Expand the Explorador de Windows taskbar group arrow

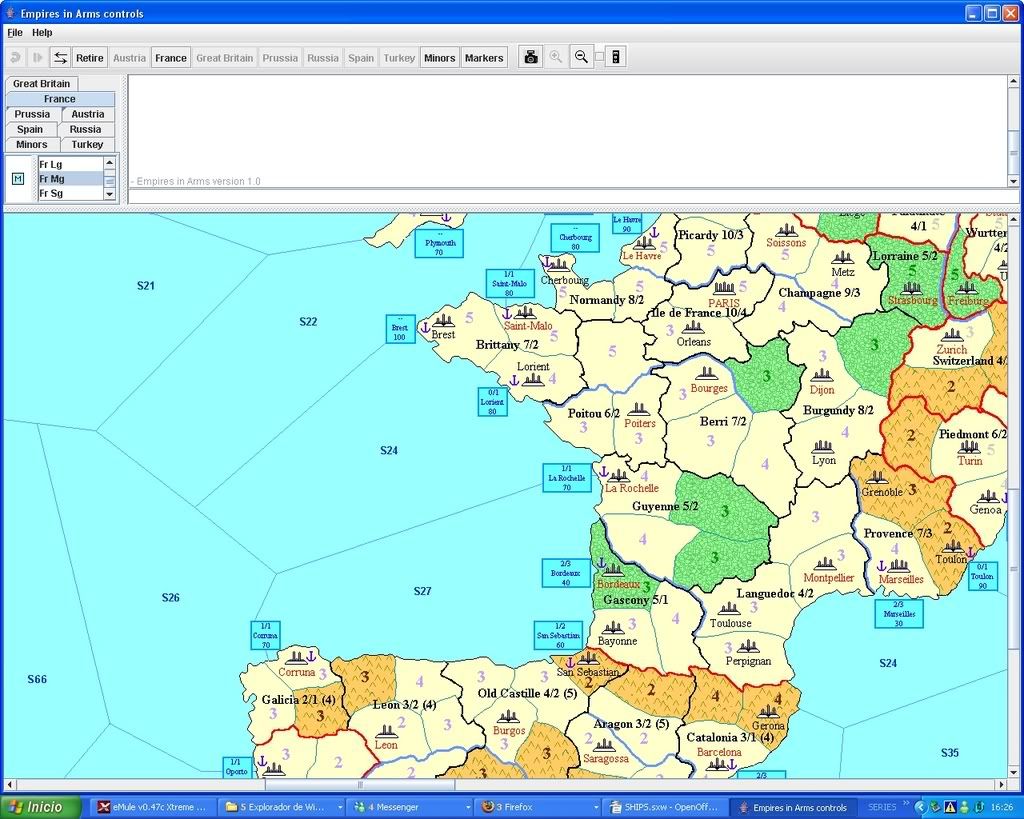pyautogui.click(x=340, y=807)
